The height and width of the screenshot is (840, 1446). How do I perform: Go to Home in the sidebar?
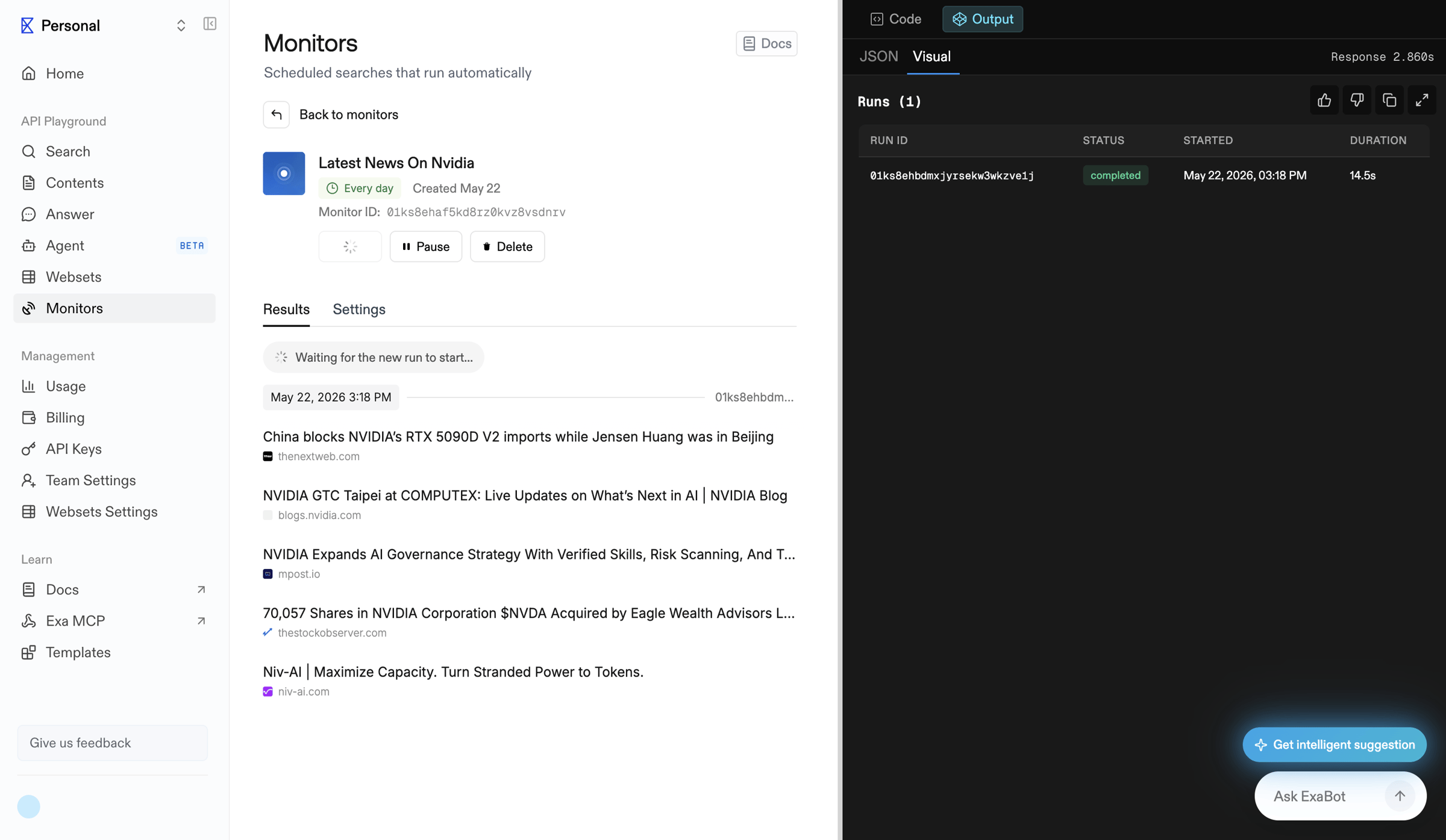click(x=114, y=73)
